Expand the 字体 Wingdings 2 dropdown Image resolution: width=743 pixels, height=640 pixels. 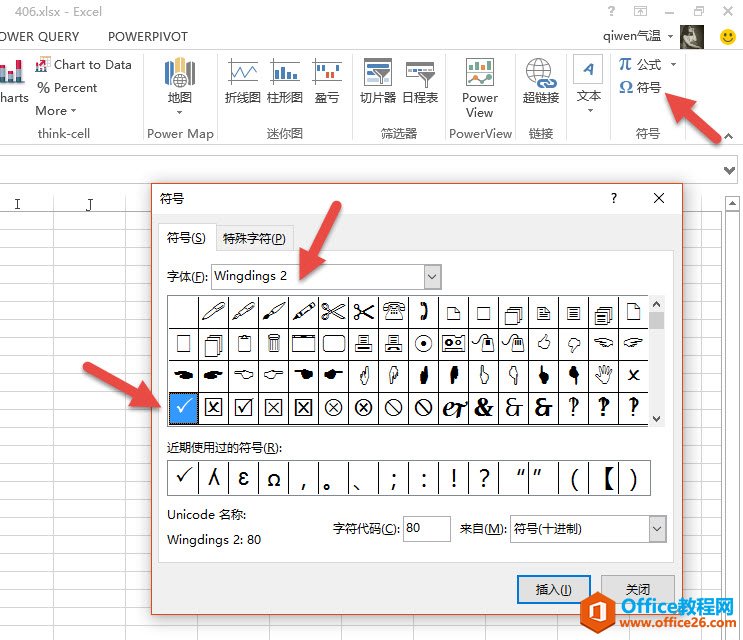(432, 277)
